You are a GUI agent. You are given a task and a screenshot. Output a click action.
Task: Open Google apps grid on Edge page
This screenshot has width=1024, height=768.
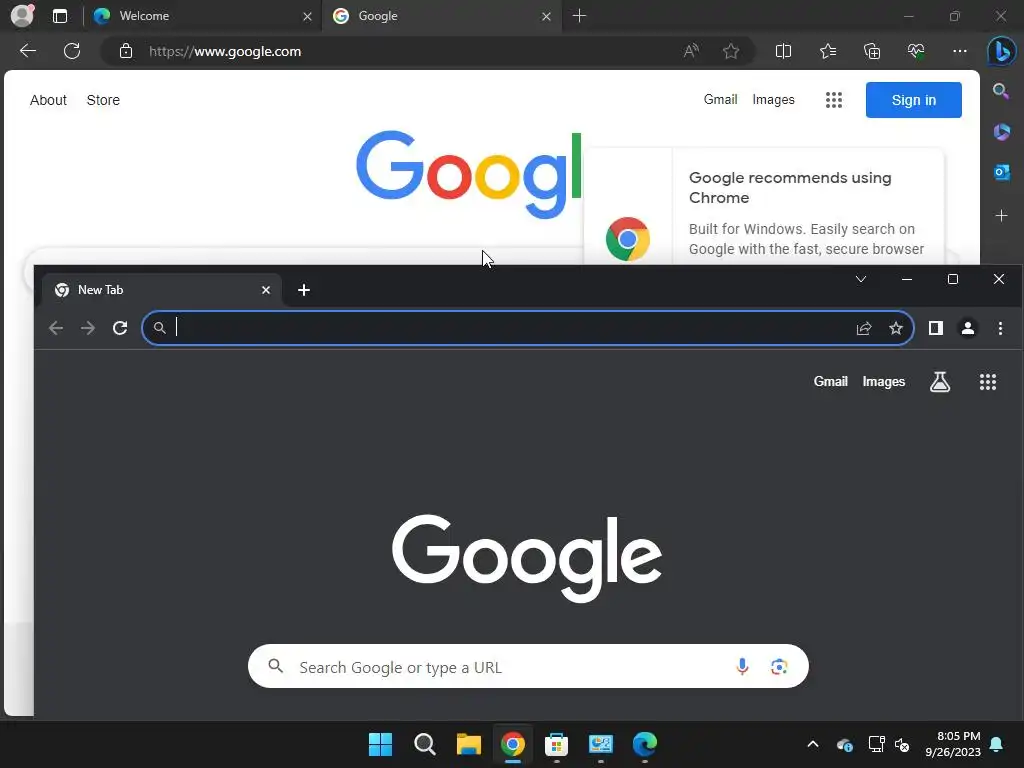coord(833,100)
